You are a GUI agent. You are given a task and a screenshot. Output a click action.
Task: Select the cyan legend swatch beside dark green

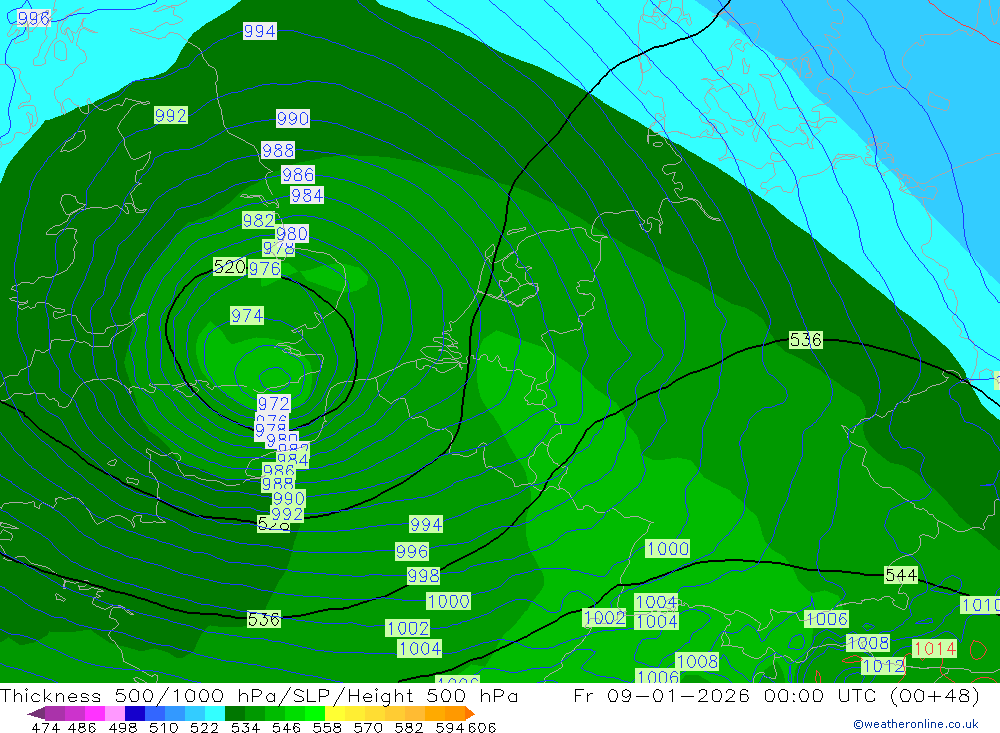coord(215,713)
